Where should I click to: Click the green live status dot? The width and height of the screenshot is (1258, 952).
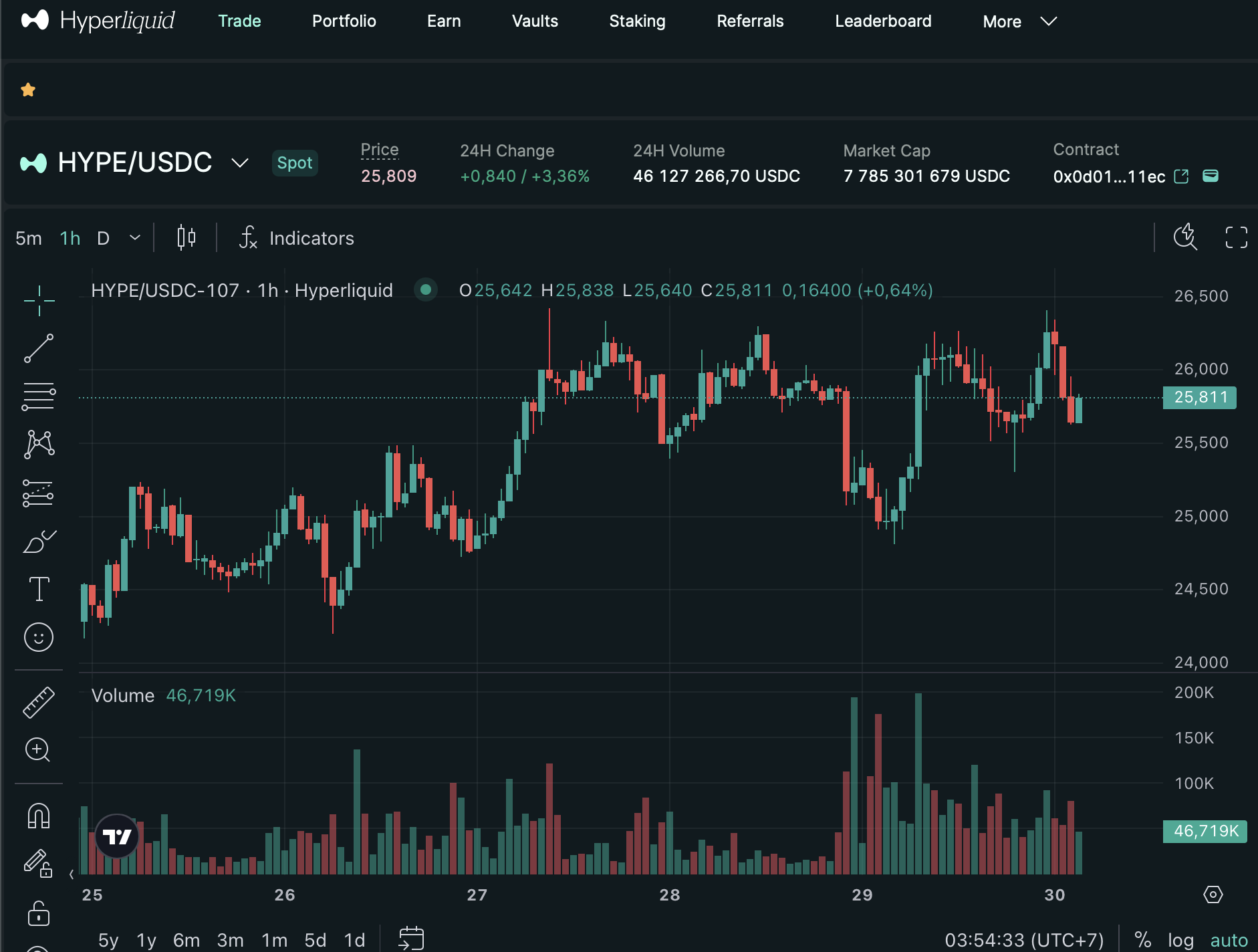tap(425, 290)
